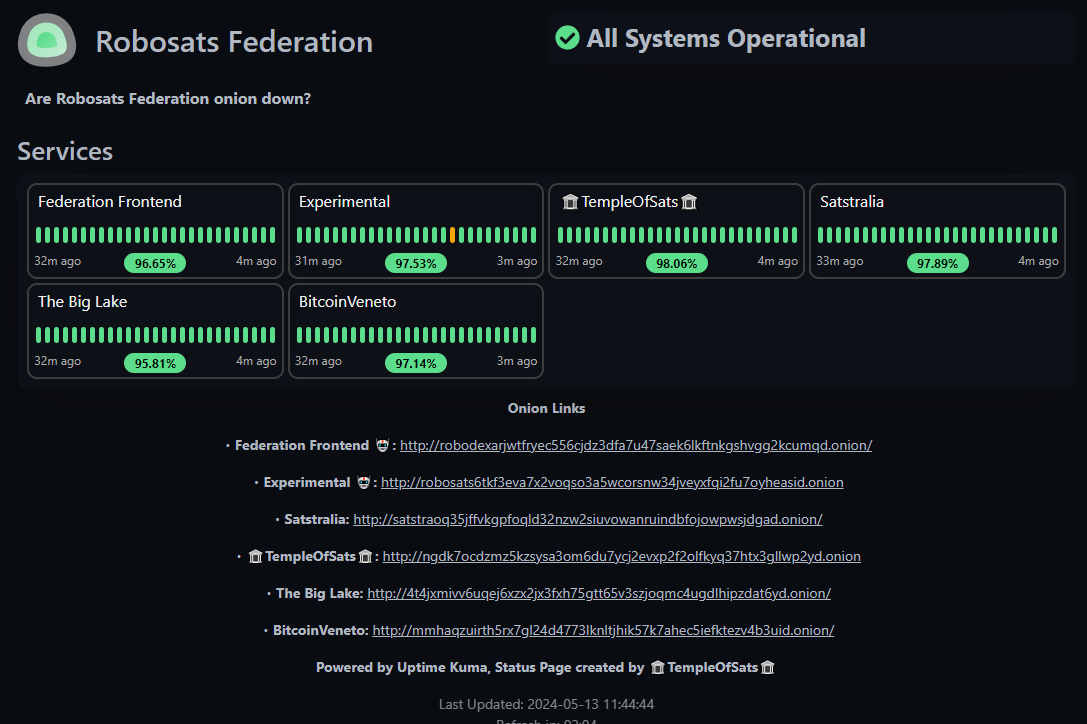The height and width of the screenshot is (724, 1087).
Task: Click the emoji icon beside Federation Frontend link label
Action: pyautogui.click(x=382, y=445)
